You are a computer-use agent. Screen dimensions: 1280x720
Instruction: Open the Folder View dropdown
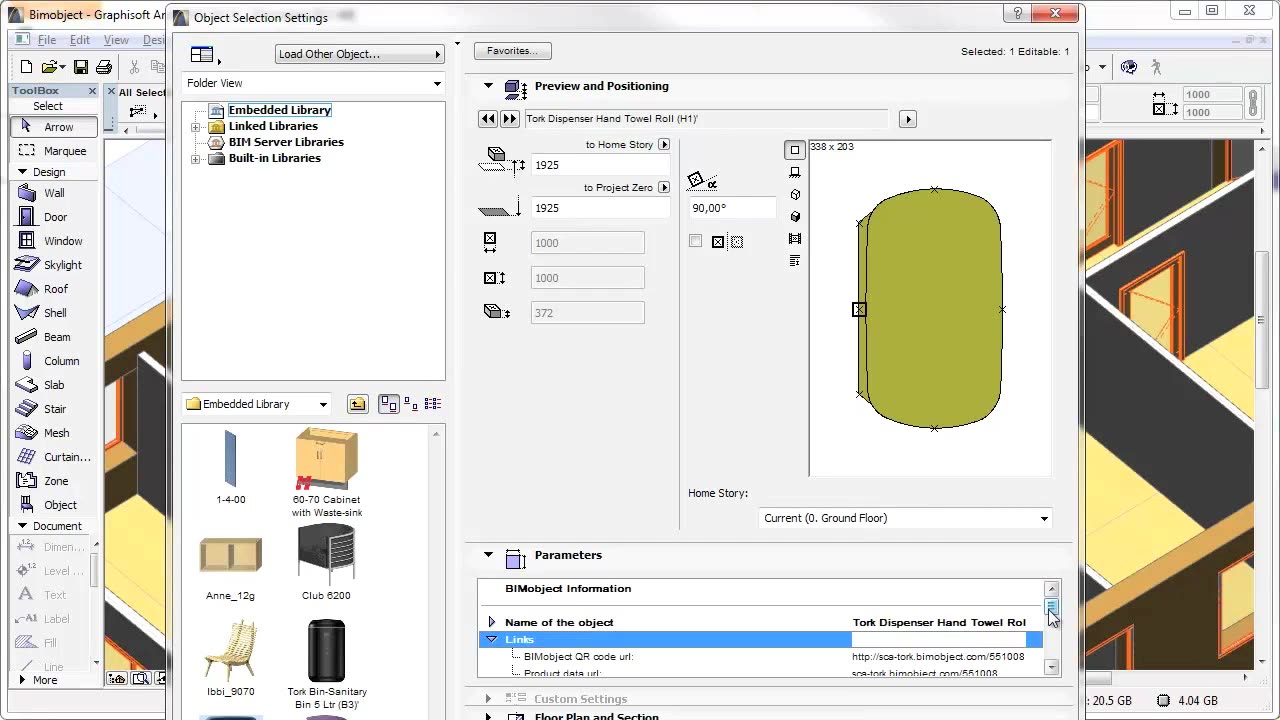click(x=314, y=83)
